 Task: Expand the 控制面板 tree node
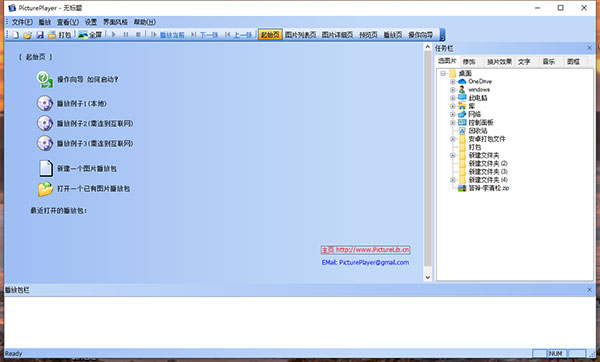click(x=453, y=122)
